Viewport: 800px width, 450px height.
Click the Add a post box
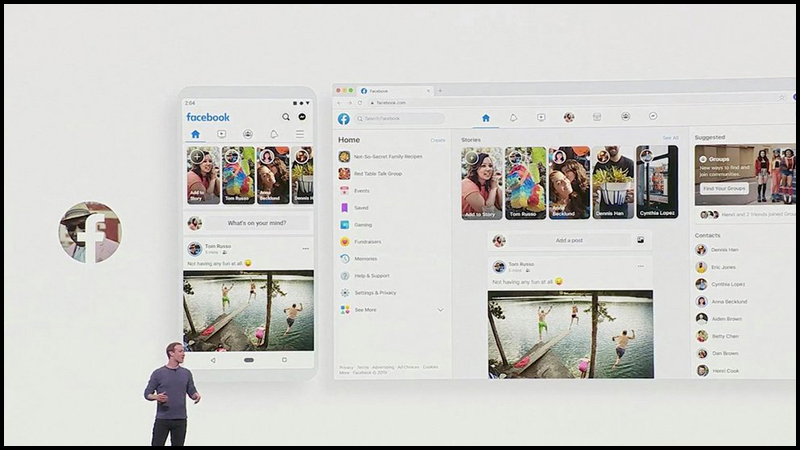tap(569, 240)
